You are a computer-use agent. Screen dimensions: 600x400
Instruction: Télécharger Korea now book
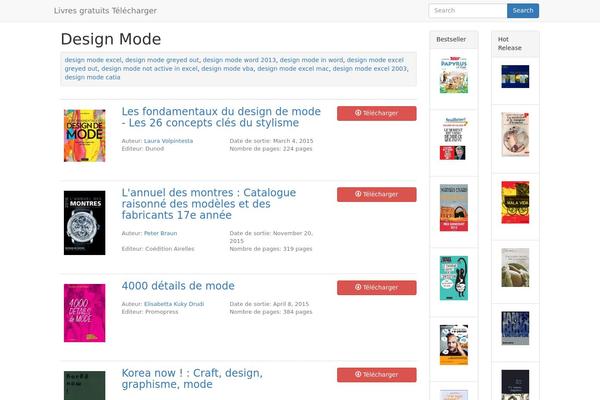(377, 375)
